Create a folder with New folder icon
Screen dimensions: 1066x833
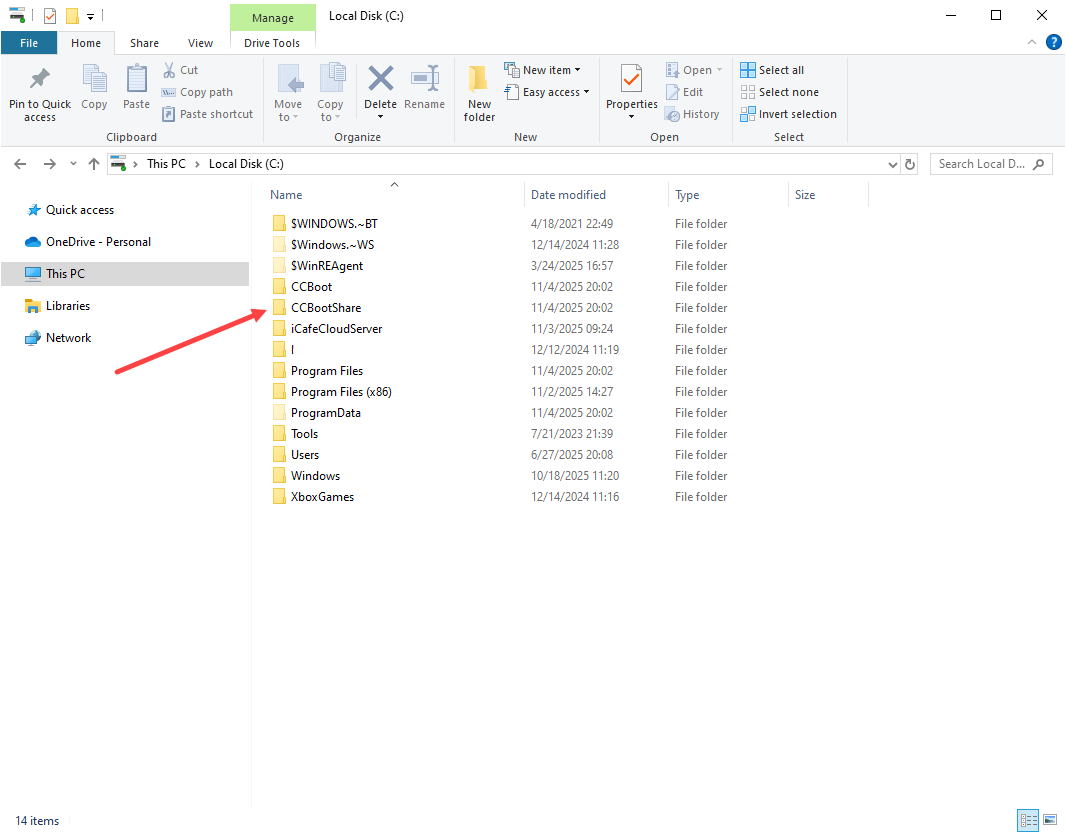click(479, 80)
